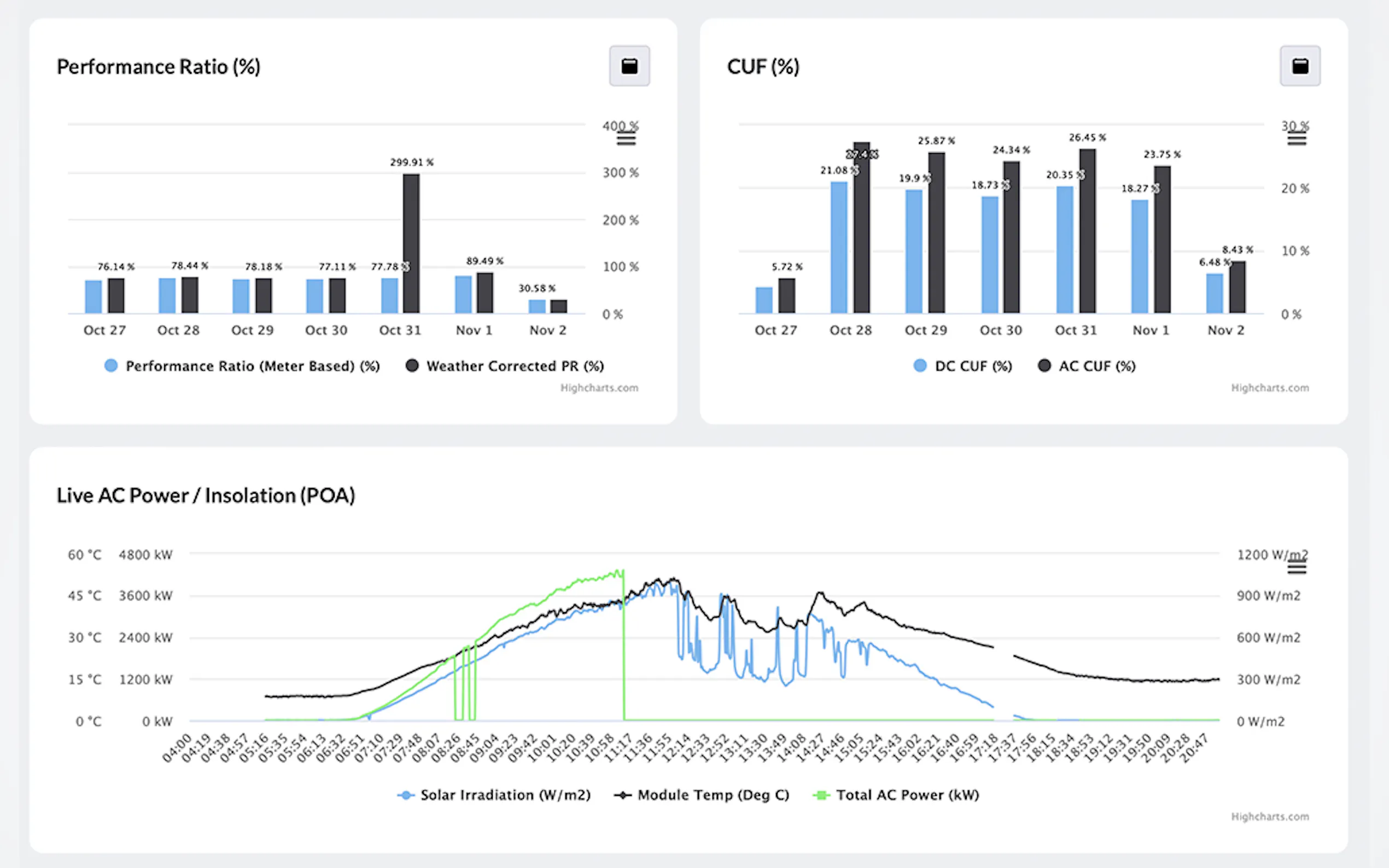Click the Highcharts.com link under Performance Ratio
Image resolution: width=1389 pixels, height=868 pixels.
tap(599, 388)
